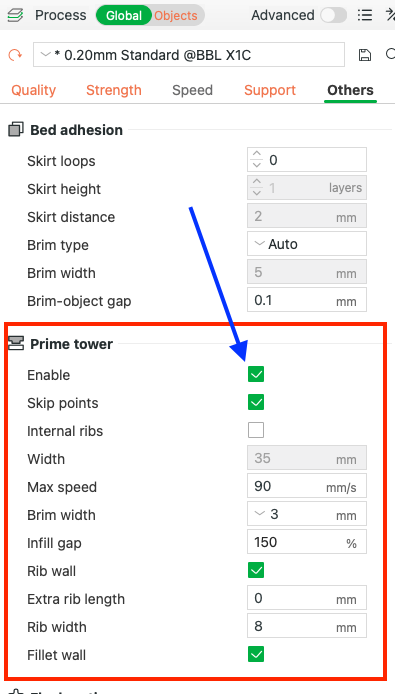Click the Prime tower section icon
This screenshot has width=395, height=694.
16,344
